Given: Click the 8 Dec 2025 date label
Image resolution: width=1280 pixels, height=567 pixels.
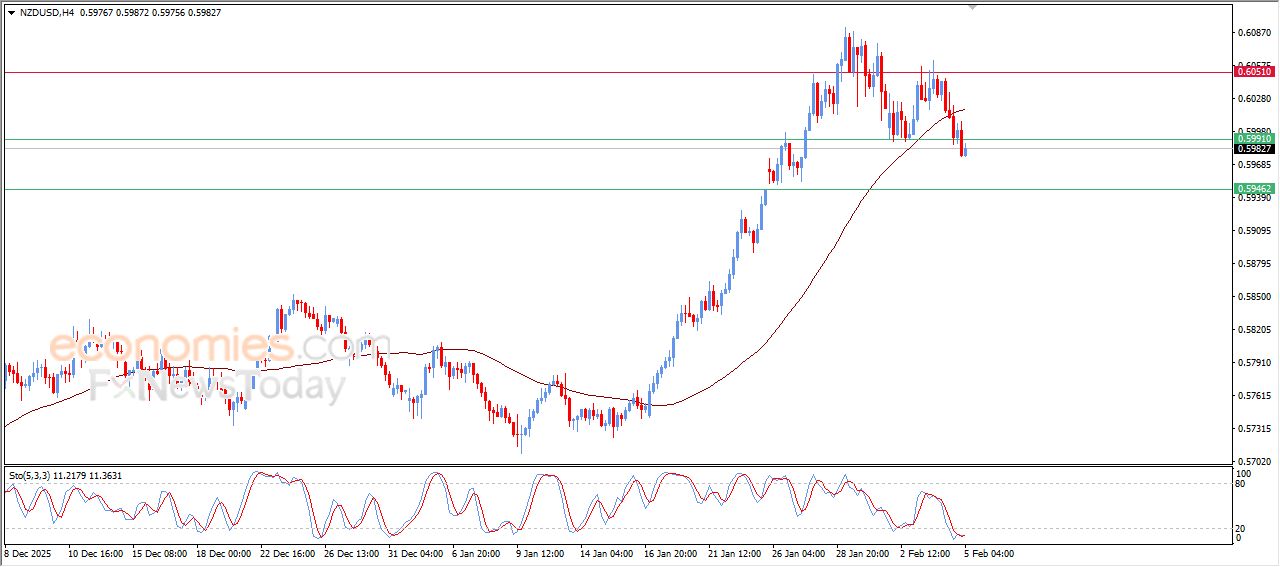Looking at the screenshot, I should click(29, 553).
